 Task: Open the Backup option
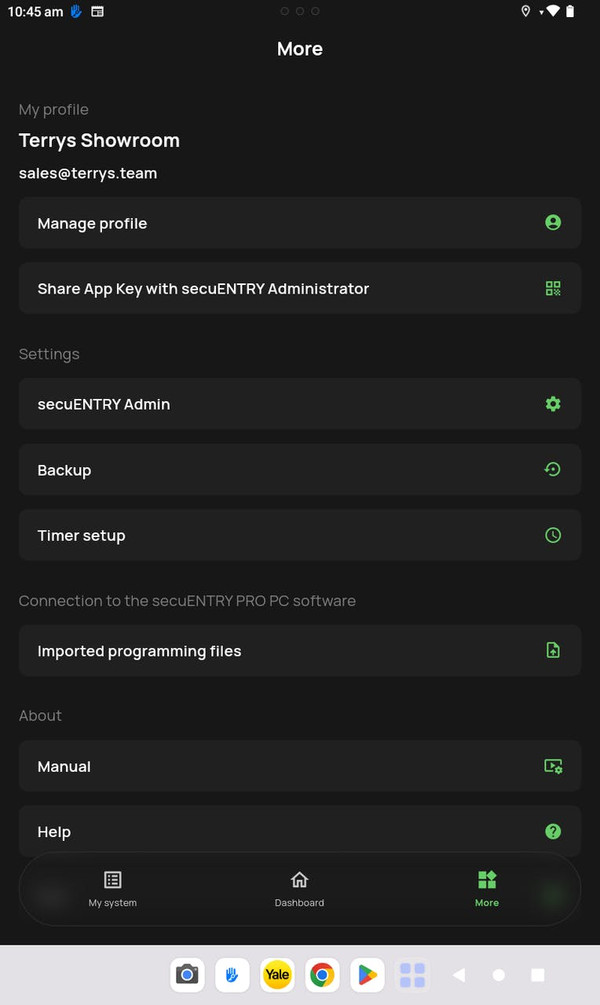pyautogui.click(x=299, y=470)
